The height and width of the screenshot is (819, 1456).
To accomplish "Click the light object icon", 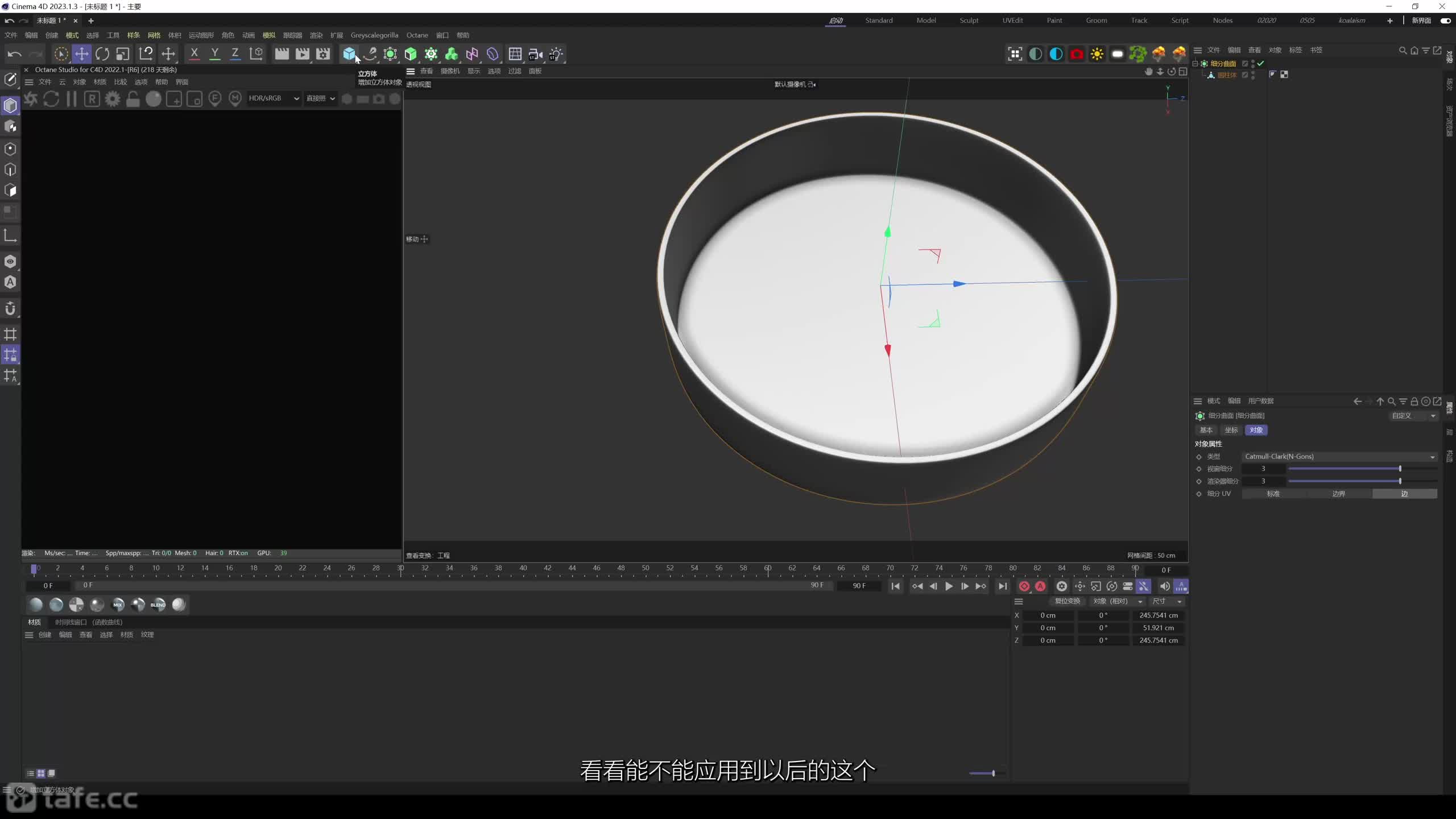I will (556, 54).
